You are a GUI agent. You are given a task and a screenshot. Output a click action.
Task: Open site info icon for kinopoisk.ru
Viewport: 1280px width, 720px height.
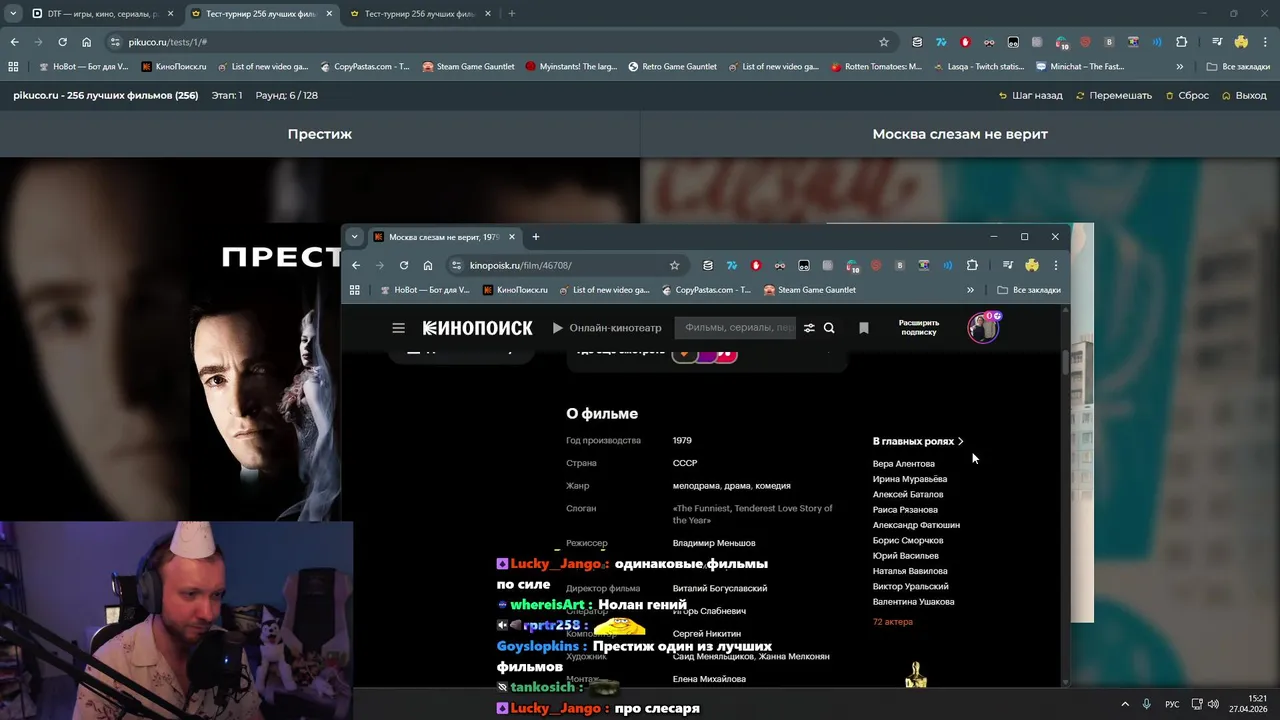click(457, 265)
